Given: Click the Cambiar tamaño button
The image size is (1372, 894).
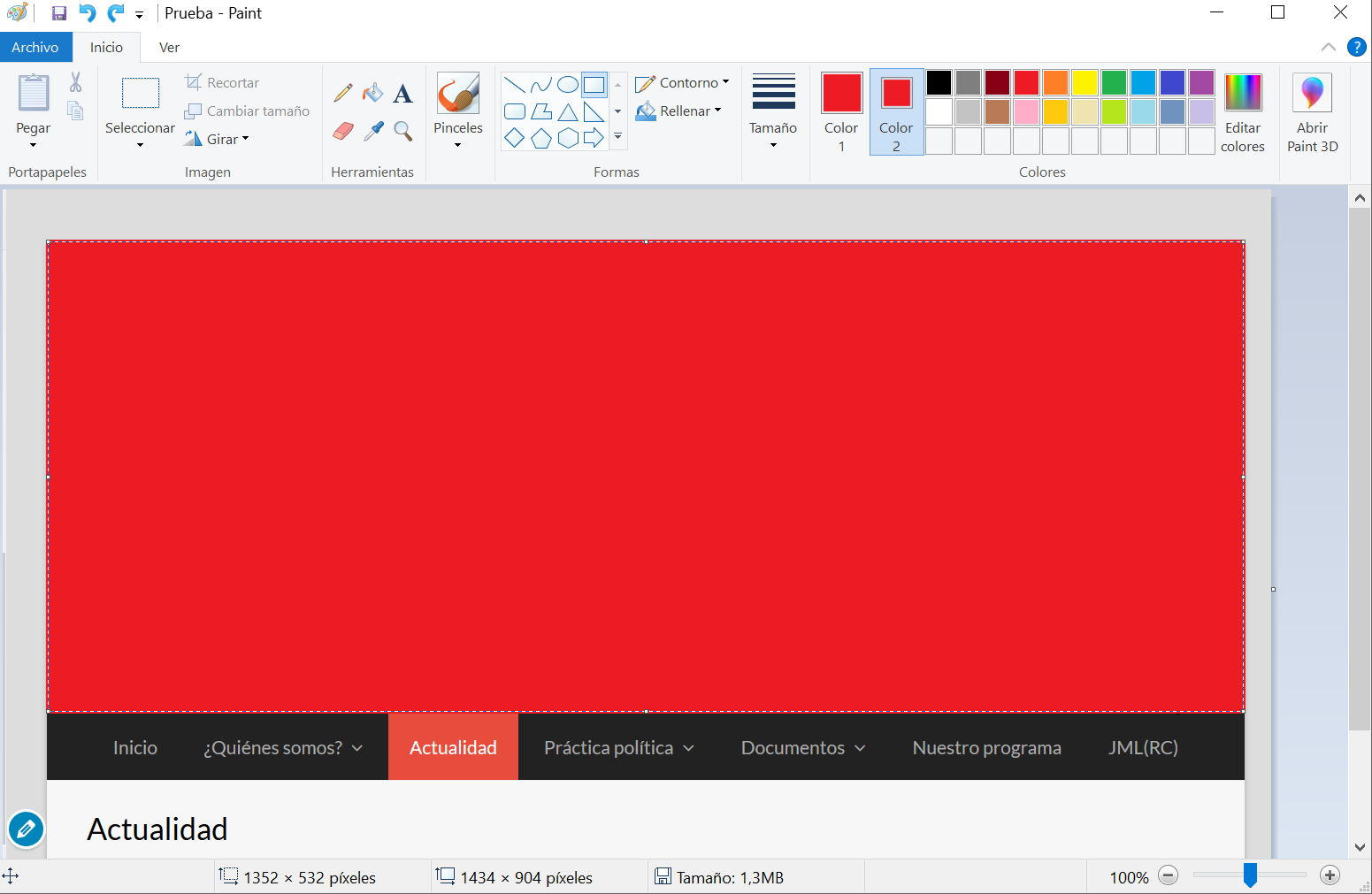Looking at the screenshot, I should [x=247, y=111].
